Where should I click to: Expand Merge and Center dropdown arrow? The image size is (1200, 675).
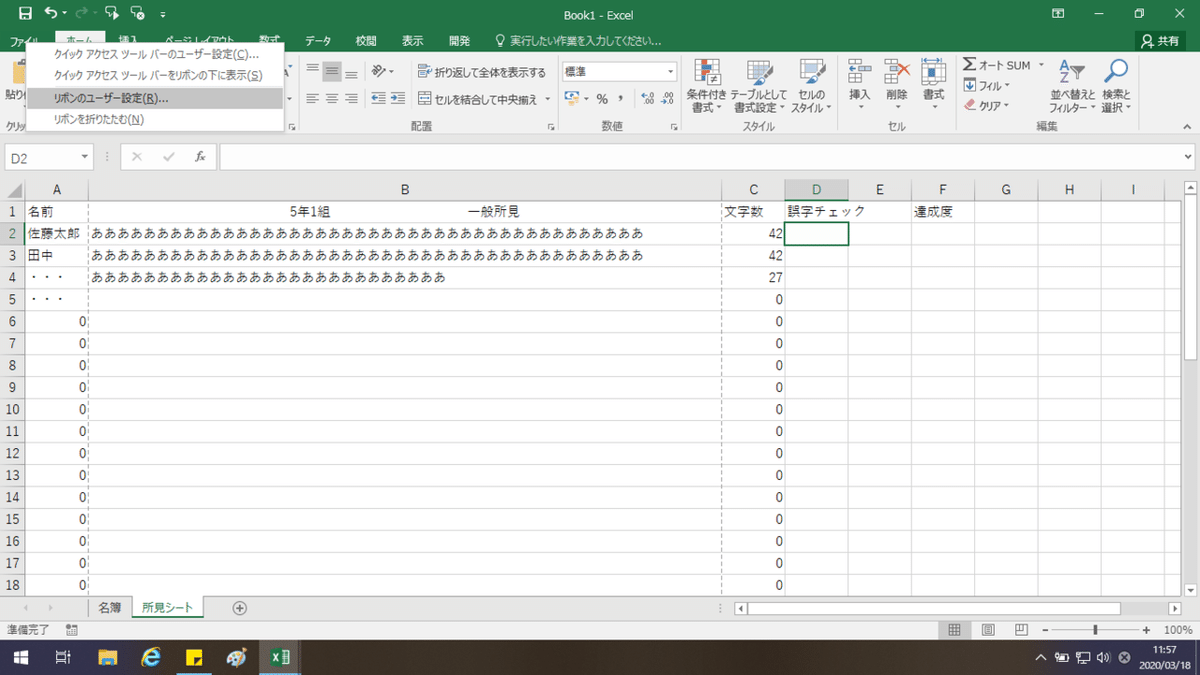[x=548, y=99]
